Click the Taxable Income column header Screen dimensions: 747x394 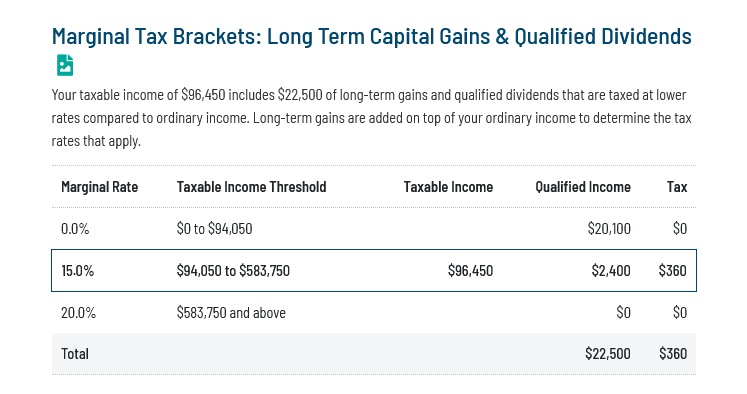click(448, 187)
